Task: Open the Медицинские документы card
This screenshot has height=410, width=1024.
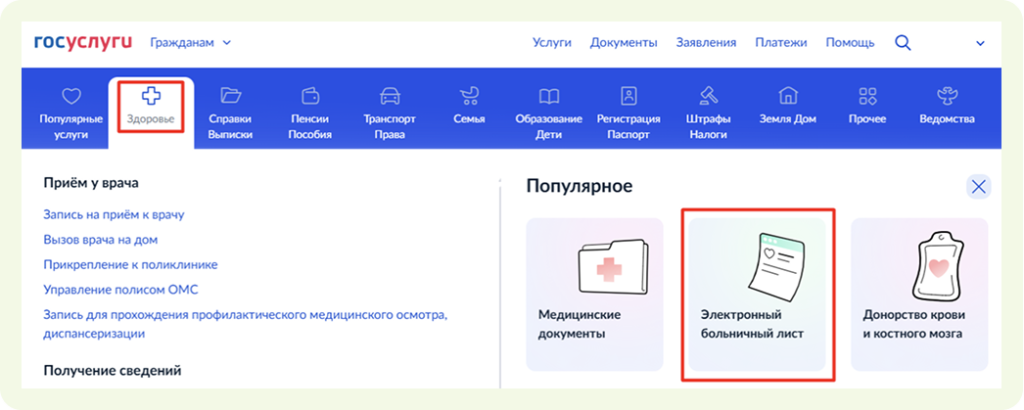Action: 594,294
